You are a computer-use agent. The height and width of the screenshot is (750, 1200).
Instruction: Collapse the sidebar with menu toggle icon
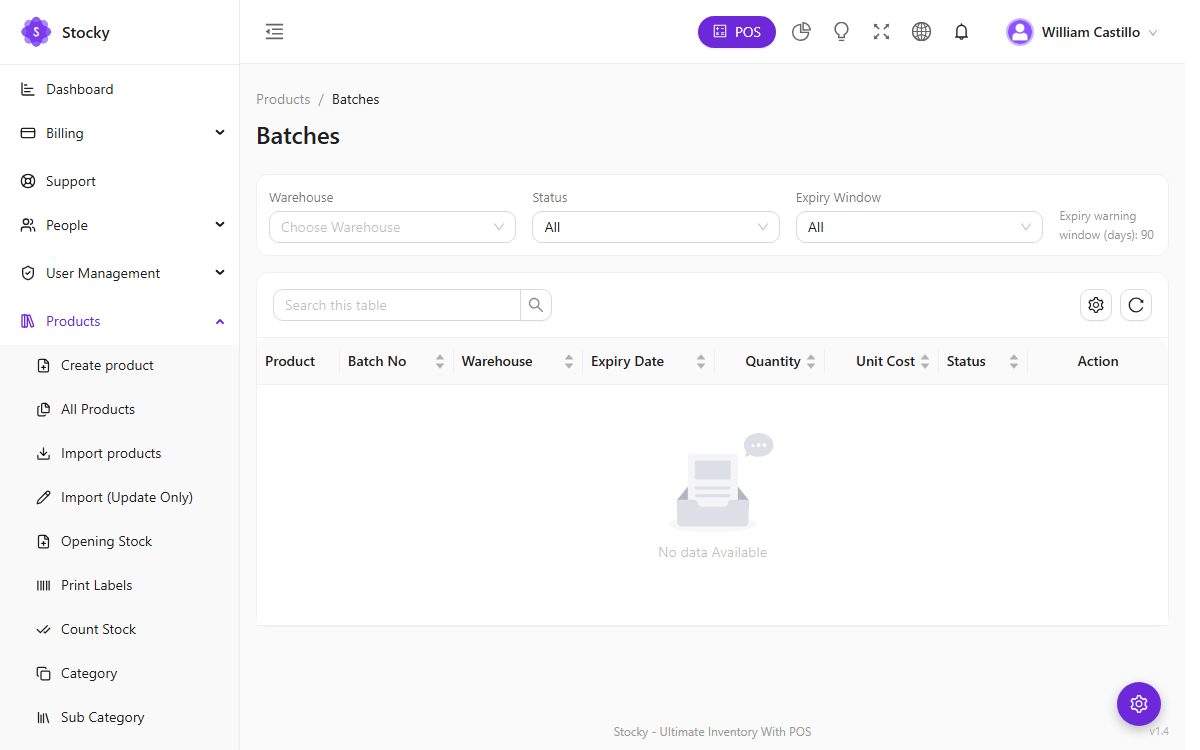(x=274, y=32)
